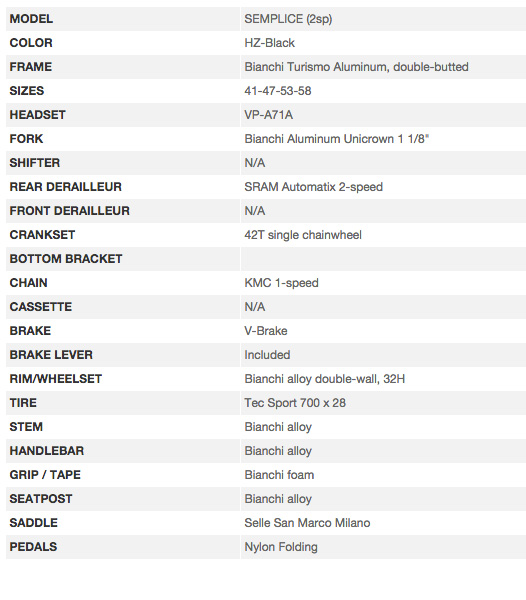Select Bianchi alloy double-wall, 32H text
This screenshot has width=526, height=600.
pyautogui.click(x=324, y=379)
